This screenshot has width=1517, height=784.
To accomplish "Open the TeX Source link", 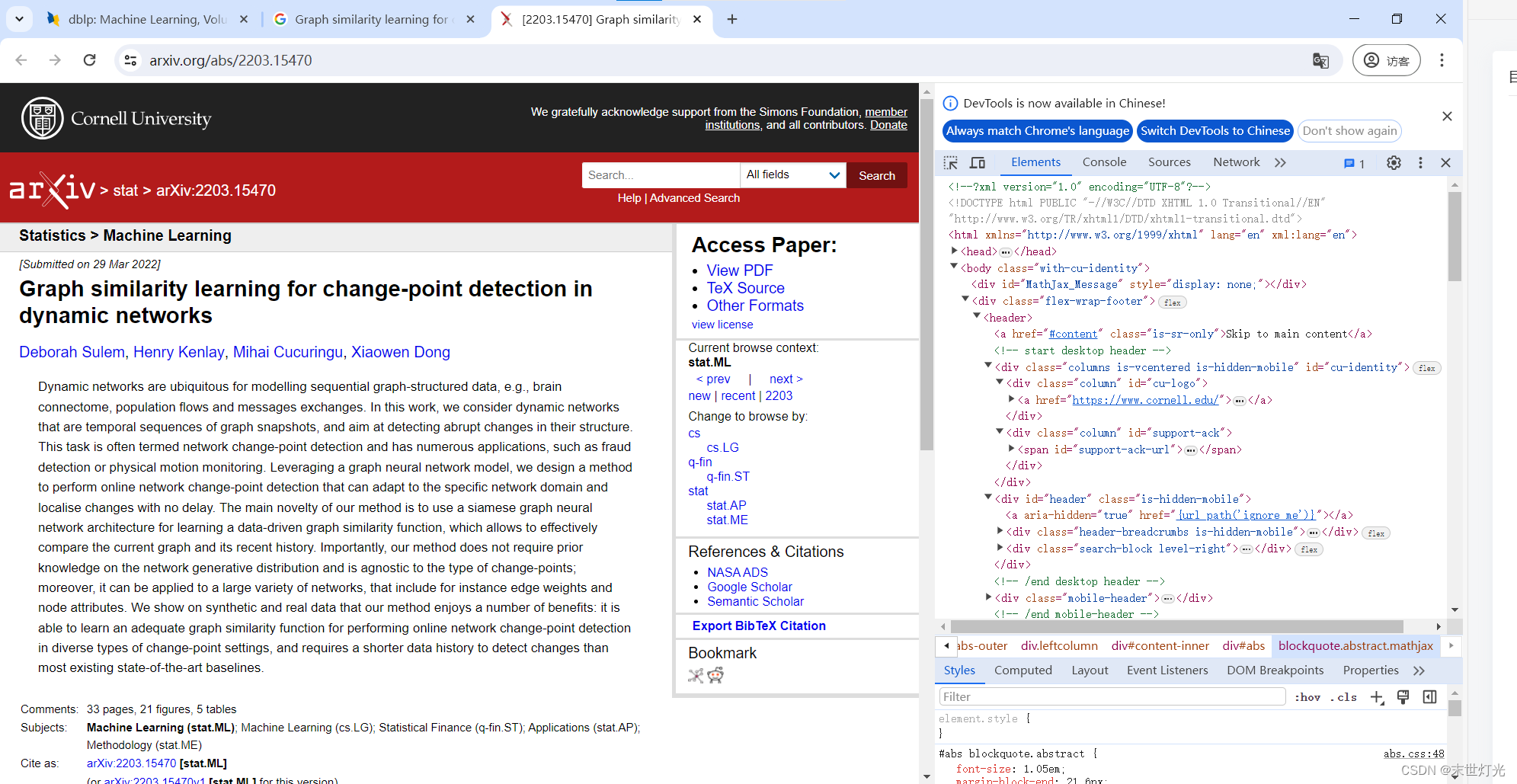I will pyautogui.click(x=745, y=288).
